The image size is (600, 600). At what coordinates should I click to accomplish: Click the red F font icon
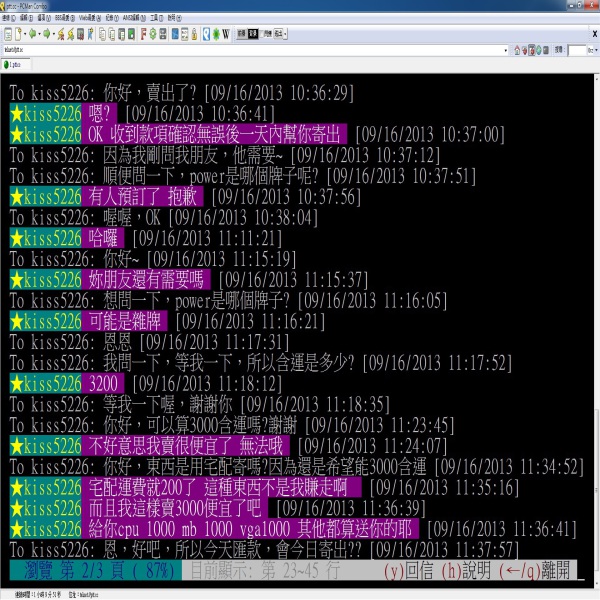(x=143, y=34)
